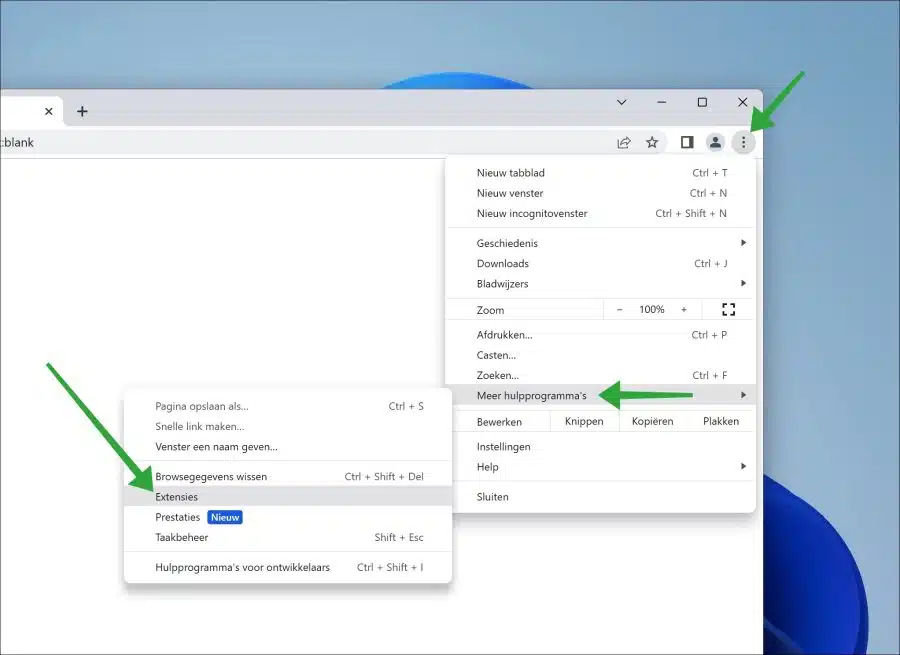The image size is (900, 655).
Task: Select Snelle link maken...
Action: (288, 426)
